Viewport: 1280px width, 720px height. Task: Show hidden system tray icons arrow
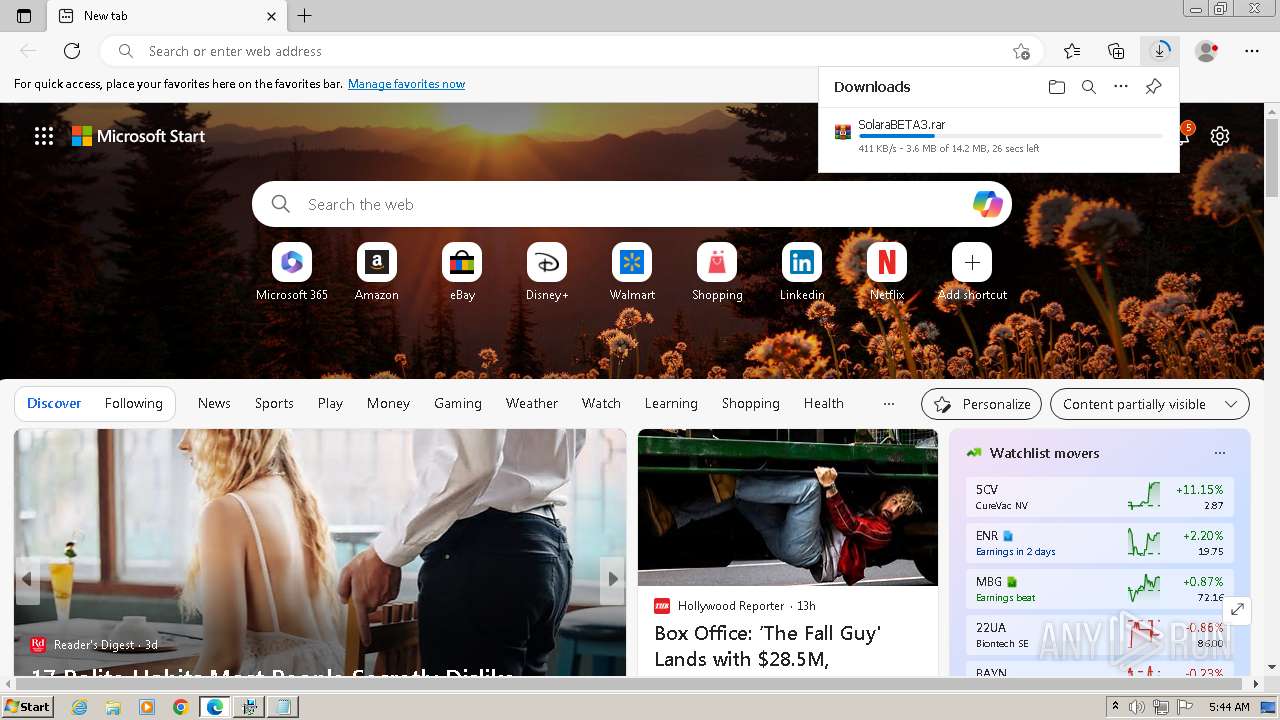1116,707
